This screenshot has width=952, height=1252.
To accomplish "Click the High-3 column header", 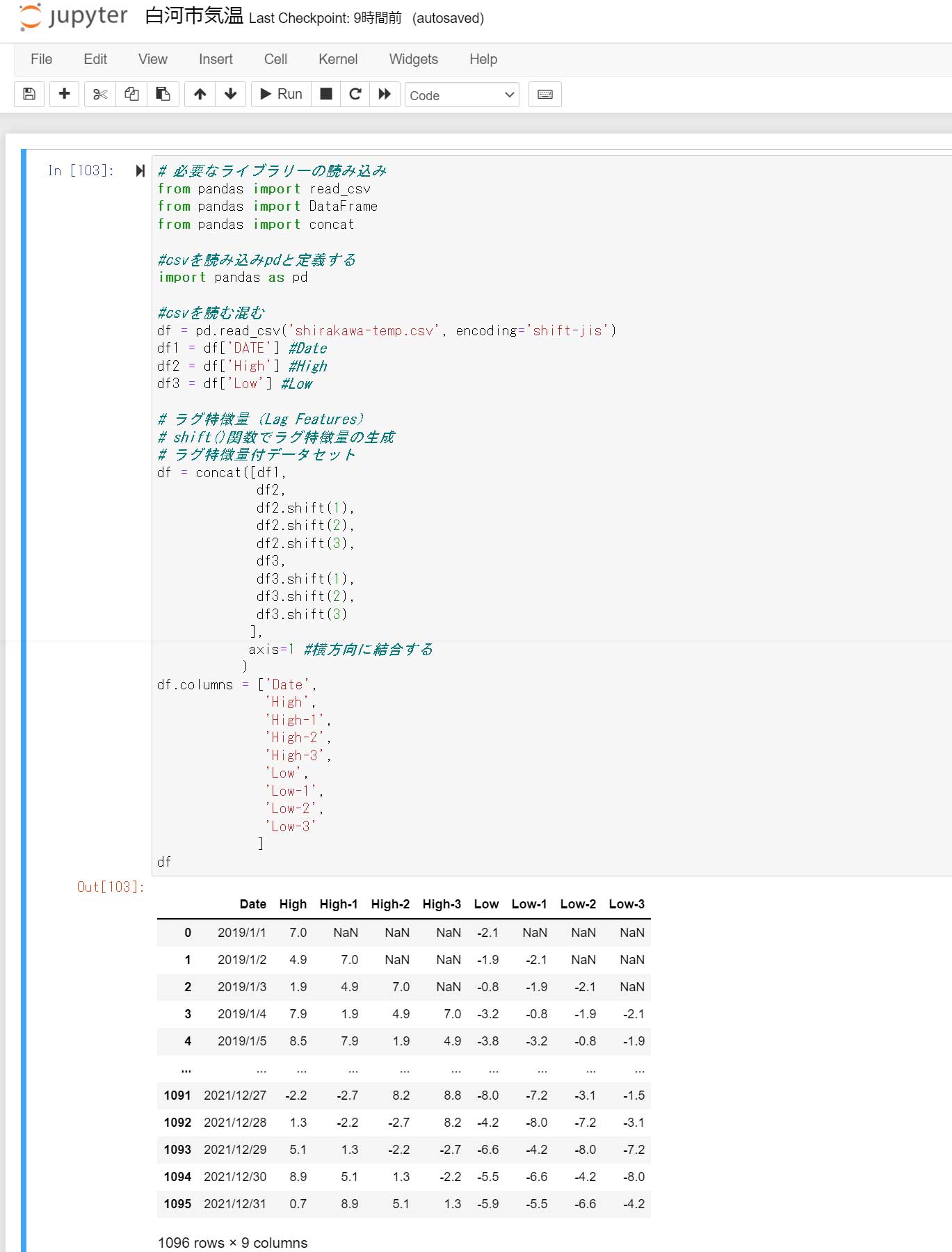I will pyautogui.click(x=442, y=904).
